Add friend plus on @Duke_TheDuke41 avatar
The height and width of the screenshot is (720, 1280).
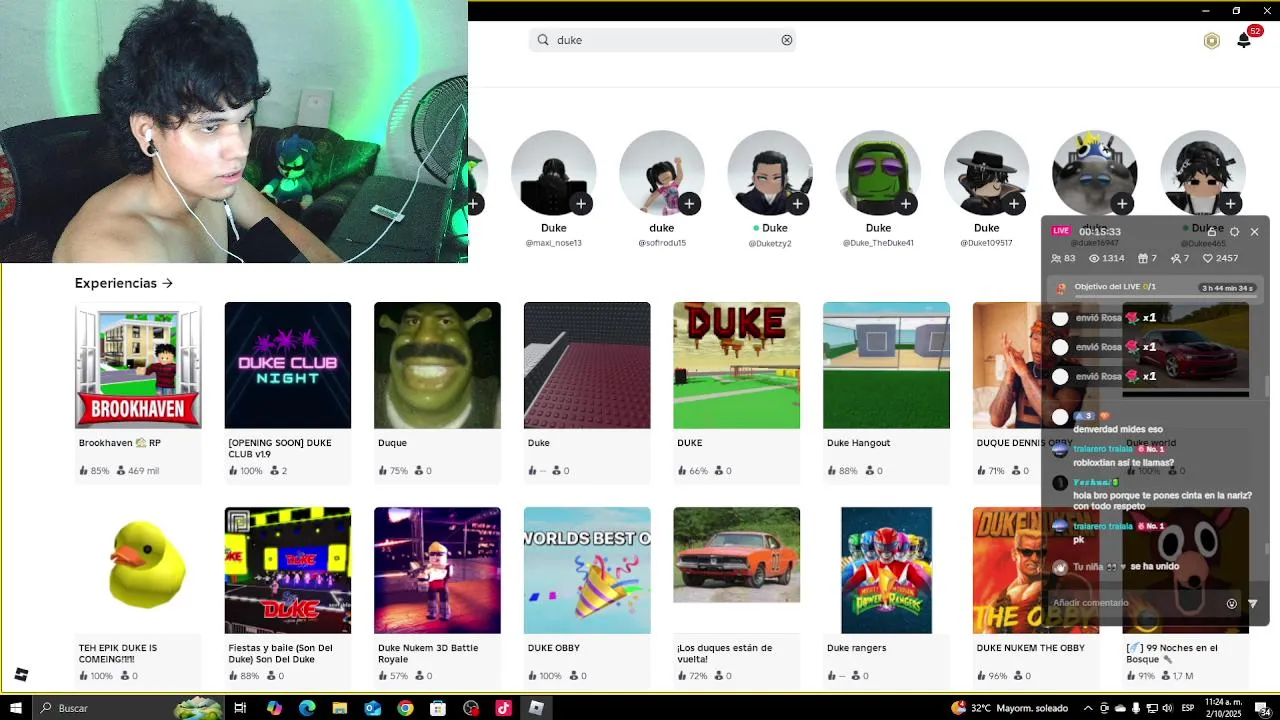[x=905, y=204]
